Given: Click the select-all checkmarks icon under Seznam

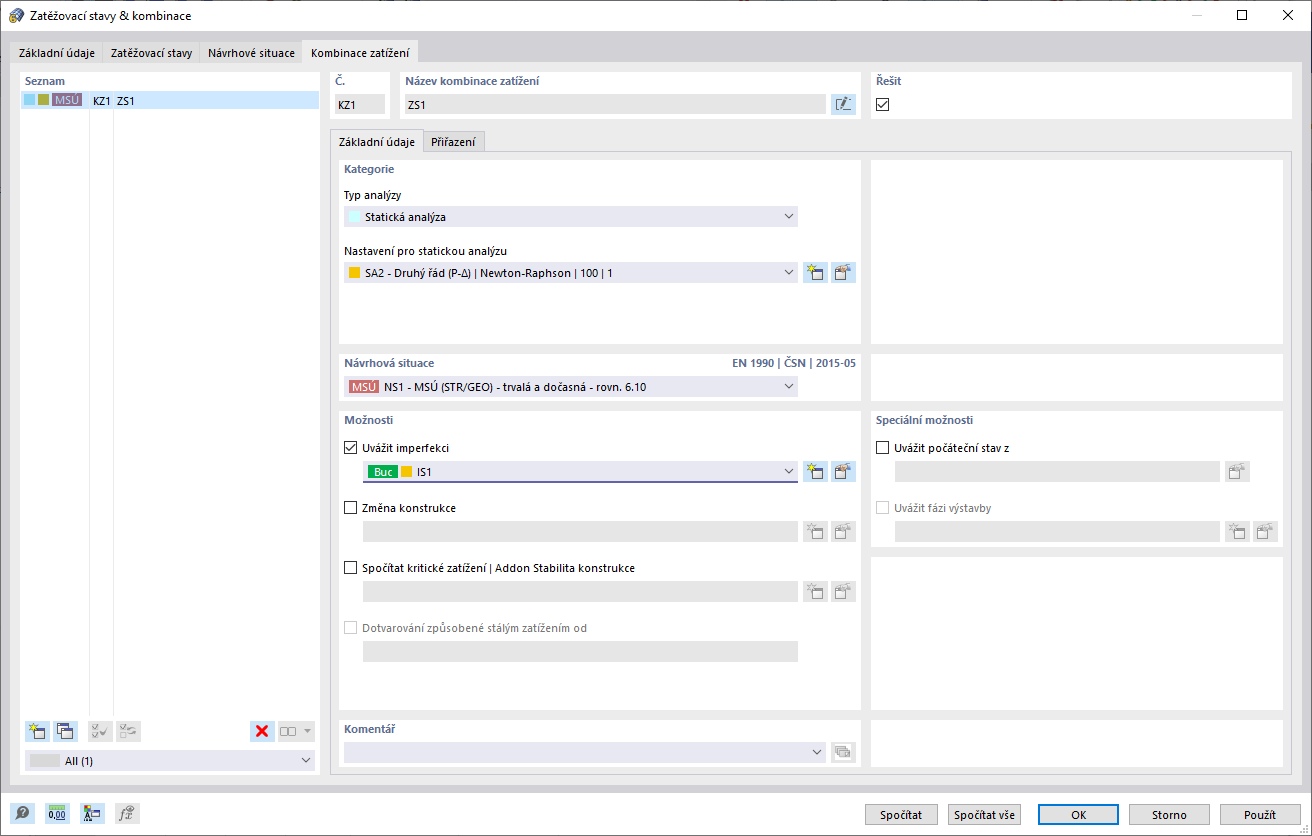Looking at the screenshot, I should (x=100, y=731).
